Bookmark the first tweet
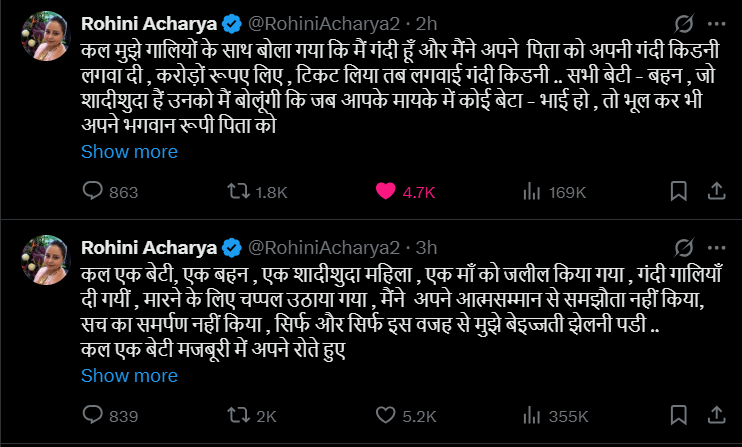 [x=678, y=192]
